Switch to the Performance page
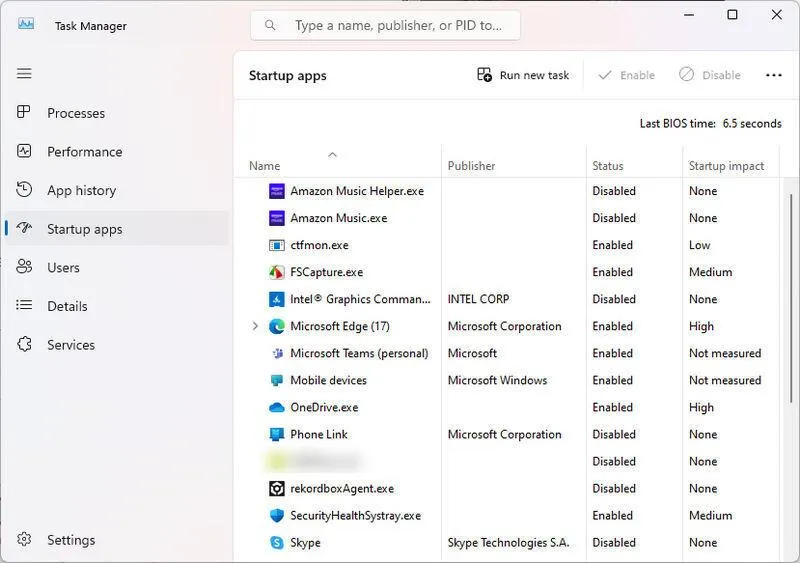The width and height of the screenshot is (800, 563). click(x=117, y=152)
